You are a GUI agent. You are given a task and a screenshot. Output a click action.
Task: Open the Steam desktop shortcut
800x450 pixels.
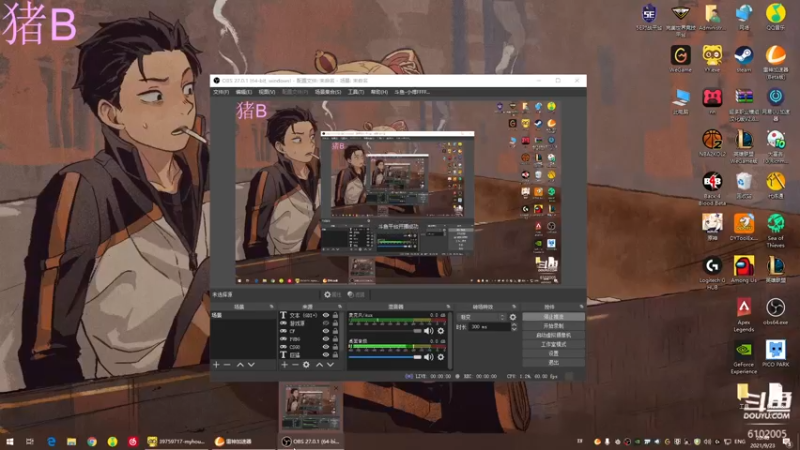pyautogui.click(x=743, y=58)
